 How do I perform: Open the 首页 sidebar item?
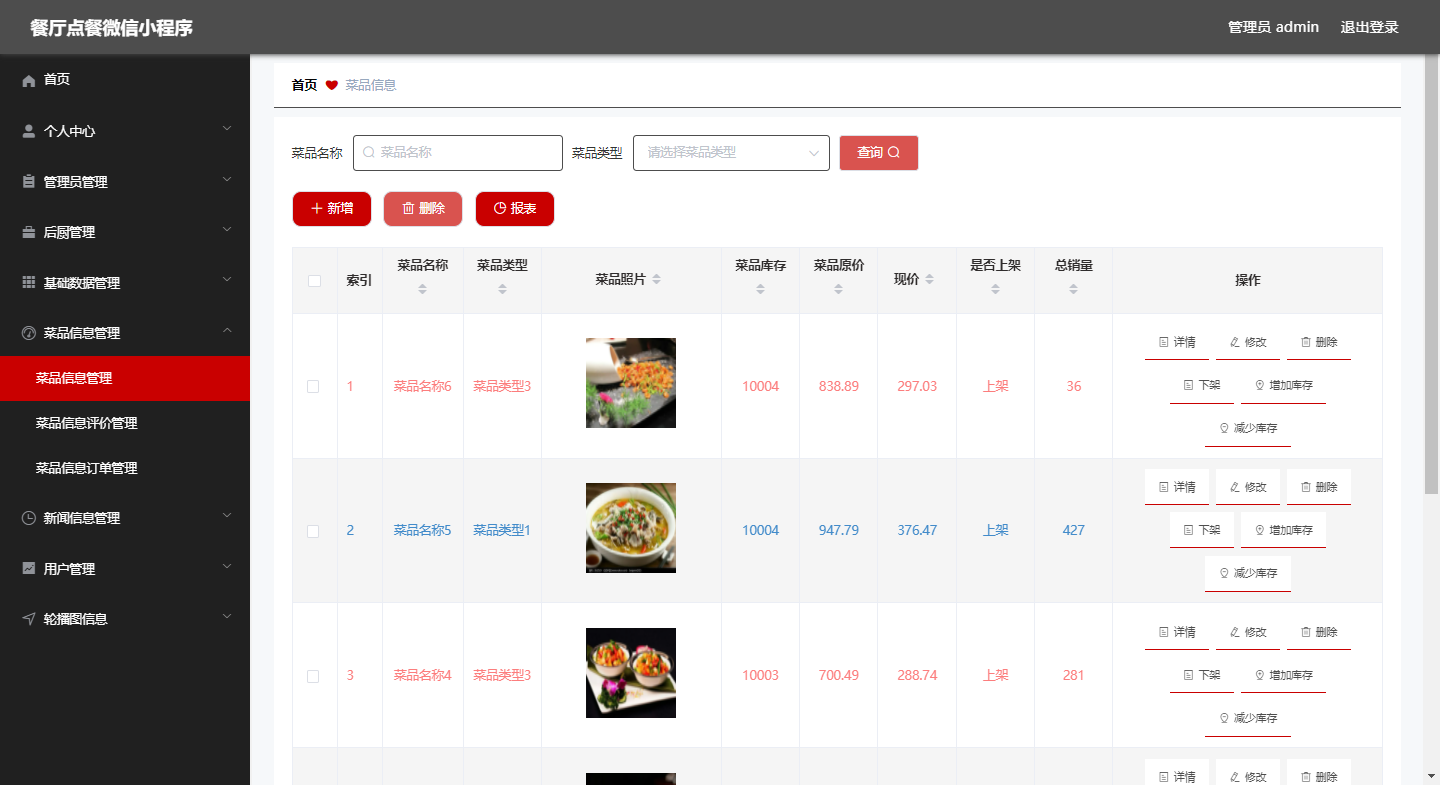(x=125, y=80)
